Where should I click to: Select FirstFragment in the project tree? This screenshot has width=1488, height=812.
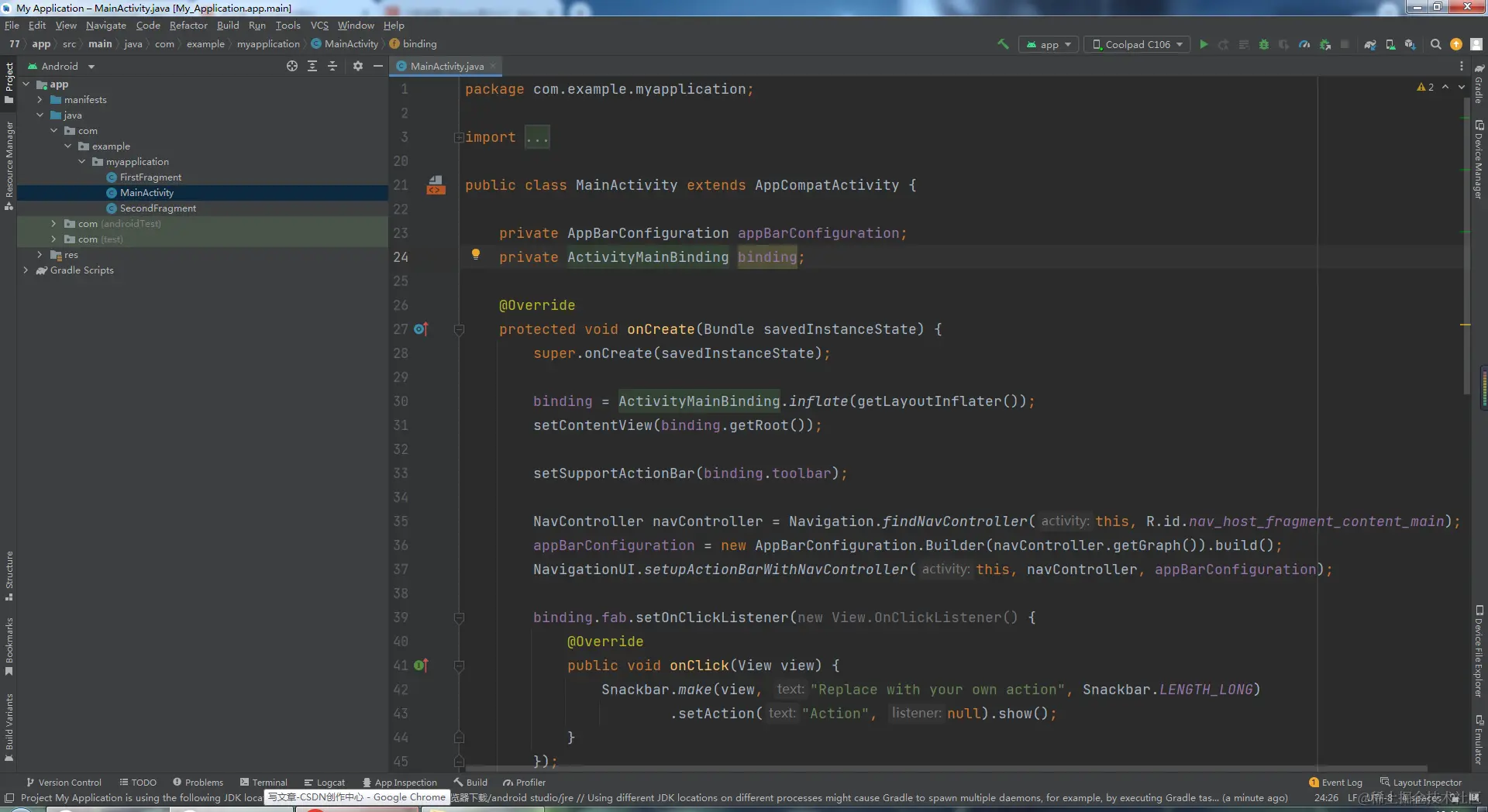[150, 177]
